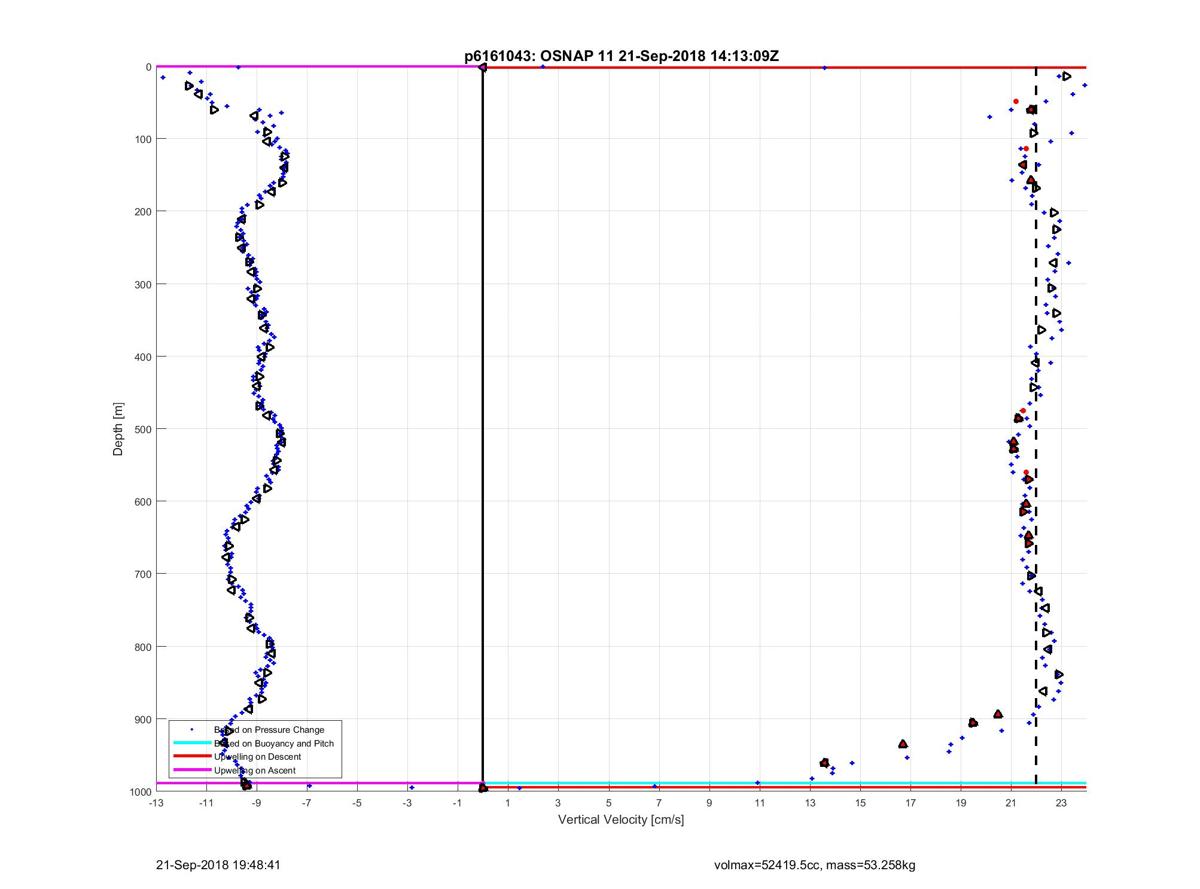Click the x-axis tick label "-3"
The height and width of the screenshot is (889, 1200).
pos(407,803)
